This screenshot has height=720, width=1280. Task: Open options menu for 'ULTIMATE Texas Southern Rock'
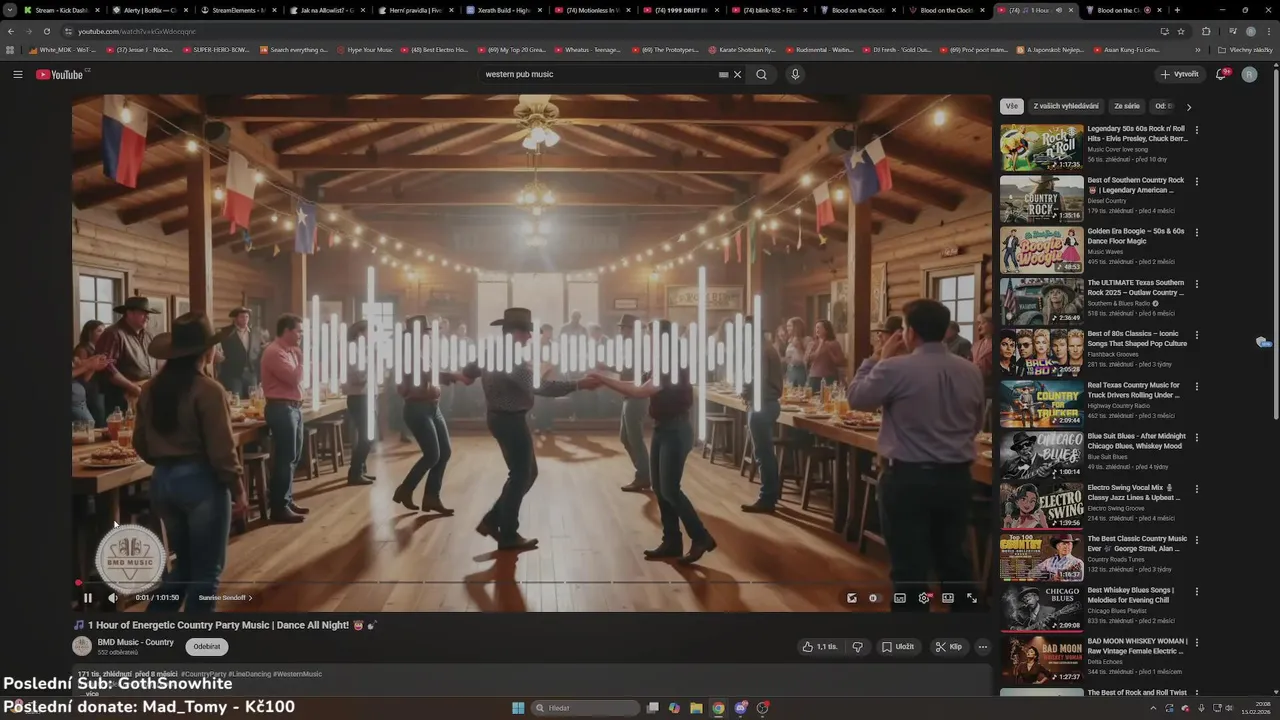[x=1196, y=284]
